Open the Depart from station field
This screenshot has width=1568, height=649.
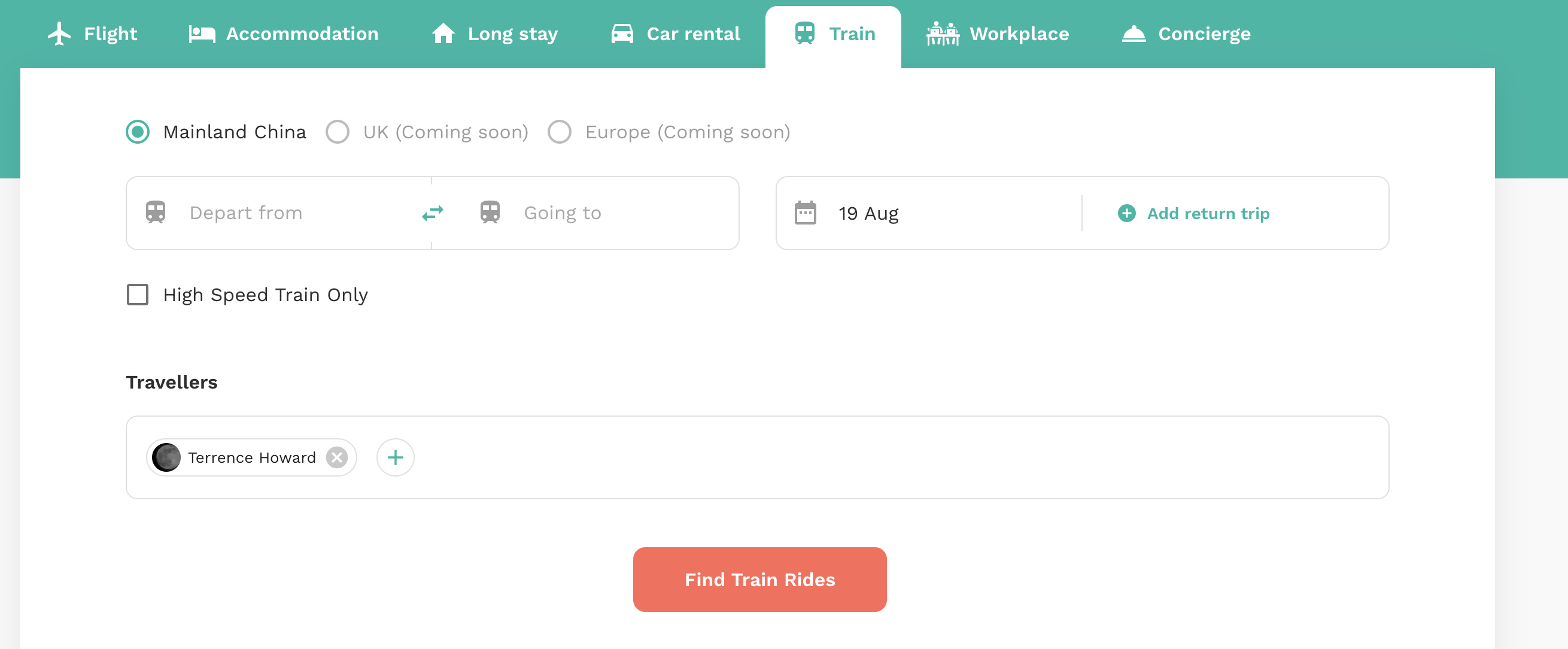[279, 213]
